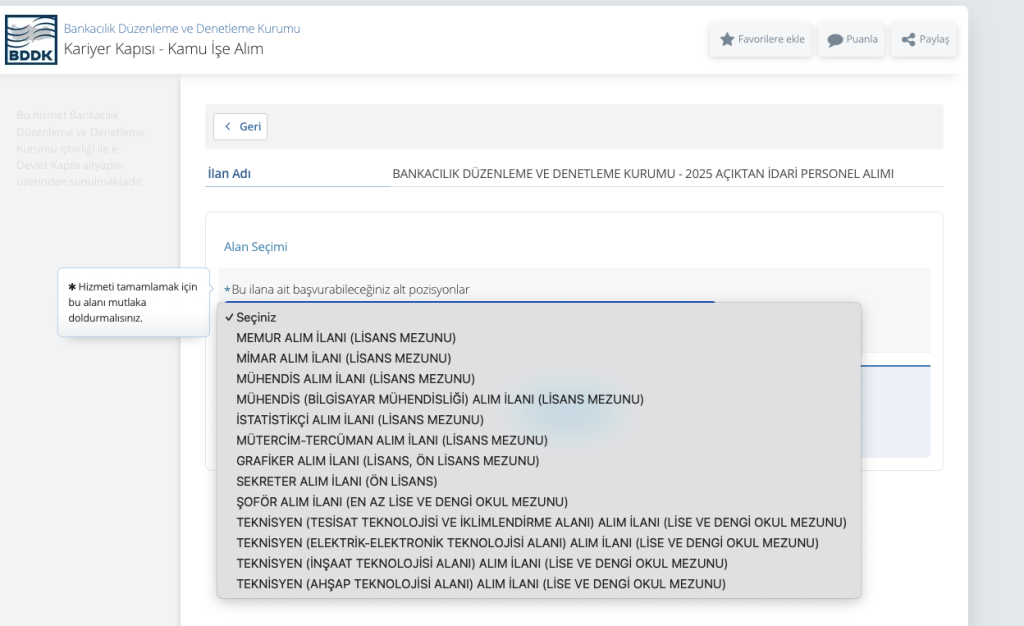Click the back chevron in Geri button
Screen dimensions: 1024x626
coord(227,127)
